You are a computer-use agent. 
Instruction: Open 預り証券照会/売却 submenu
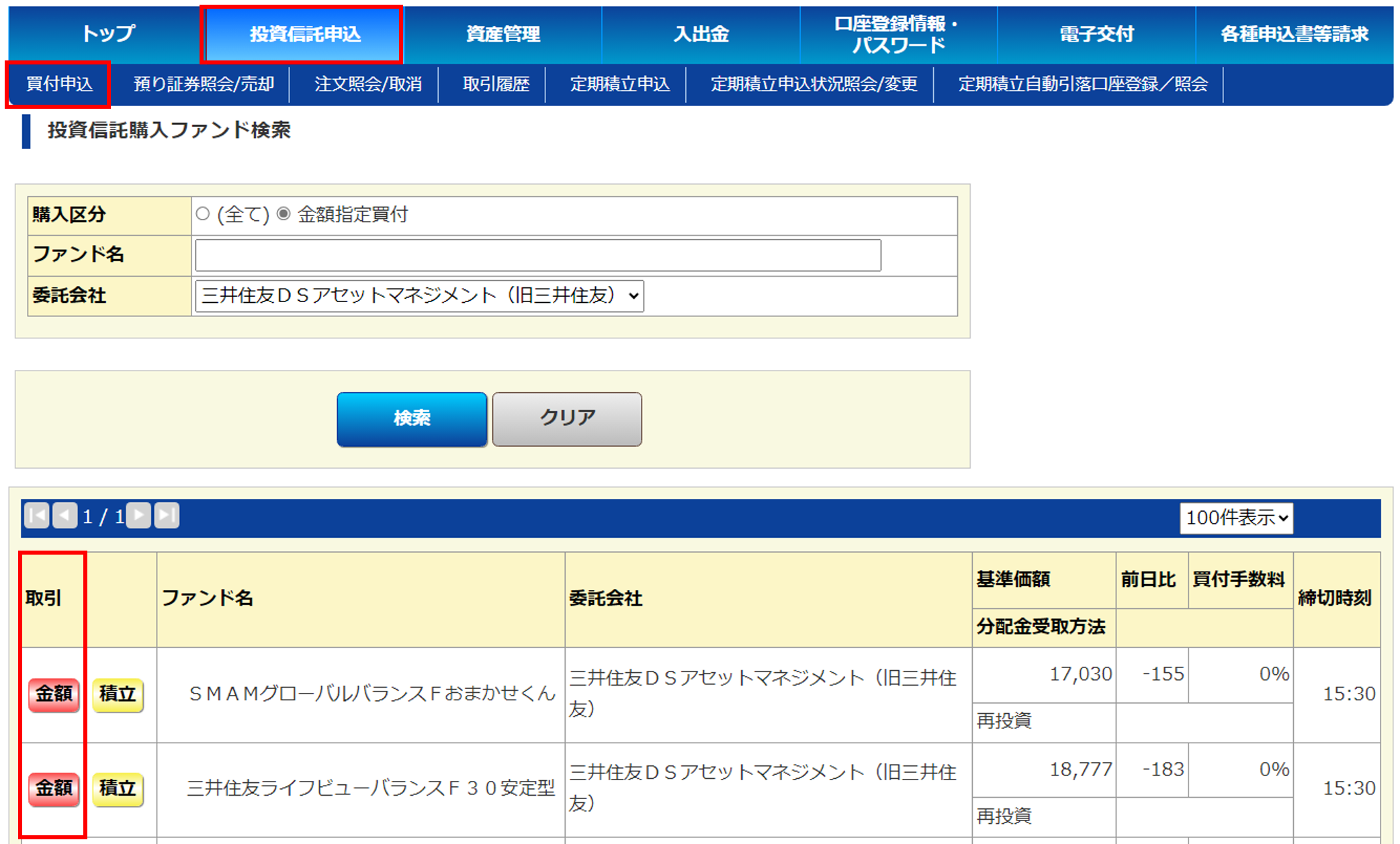(204, 84)
